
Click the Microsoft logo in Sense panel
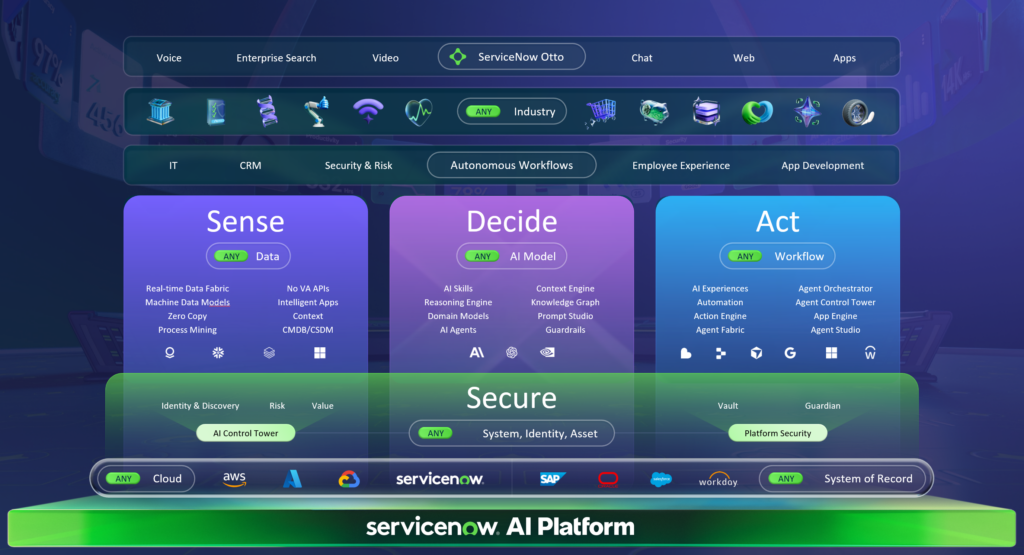click(x=319, y=353)
